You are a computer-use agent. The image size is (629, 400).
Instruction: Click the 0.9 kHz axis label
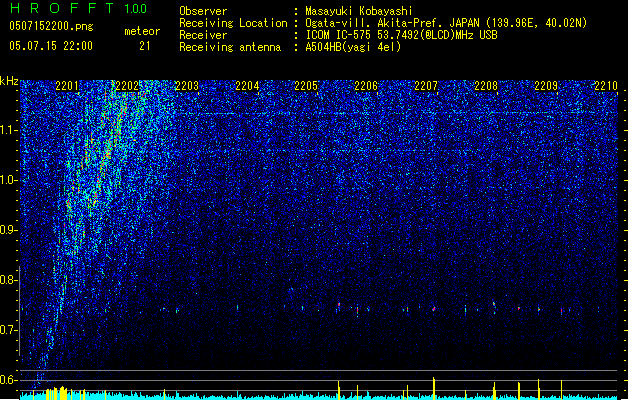click(9, 230)
